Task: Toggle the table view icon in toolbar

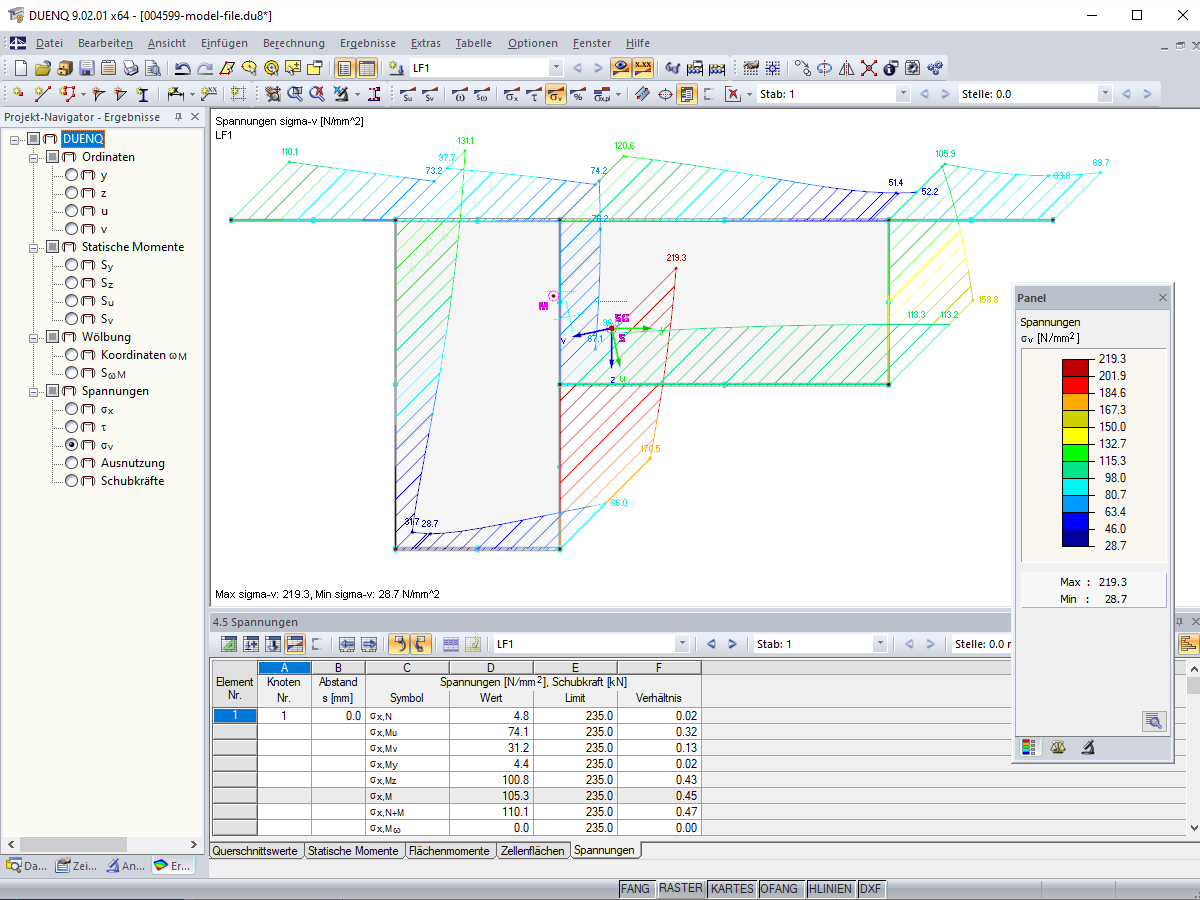Action: click(366, 68)
